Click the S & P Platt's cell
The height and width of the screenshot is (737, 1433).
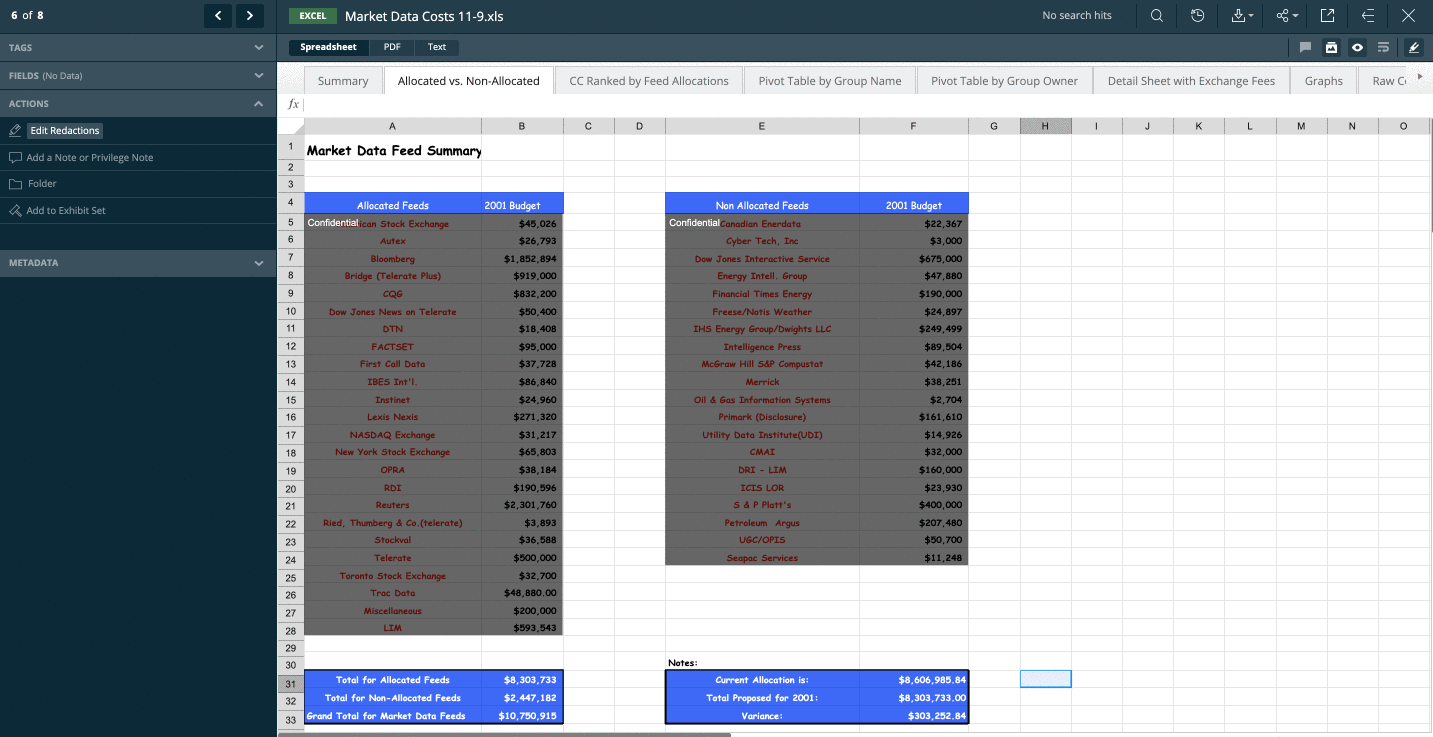coord(762,505)
